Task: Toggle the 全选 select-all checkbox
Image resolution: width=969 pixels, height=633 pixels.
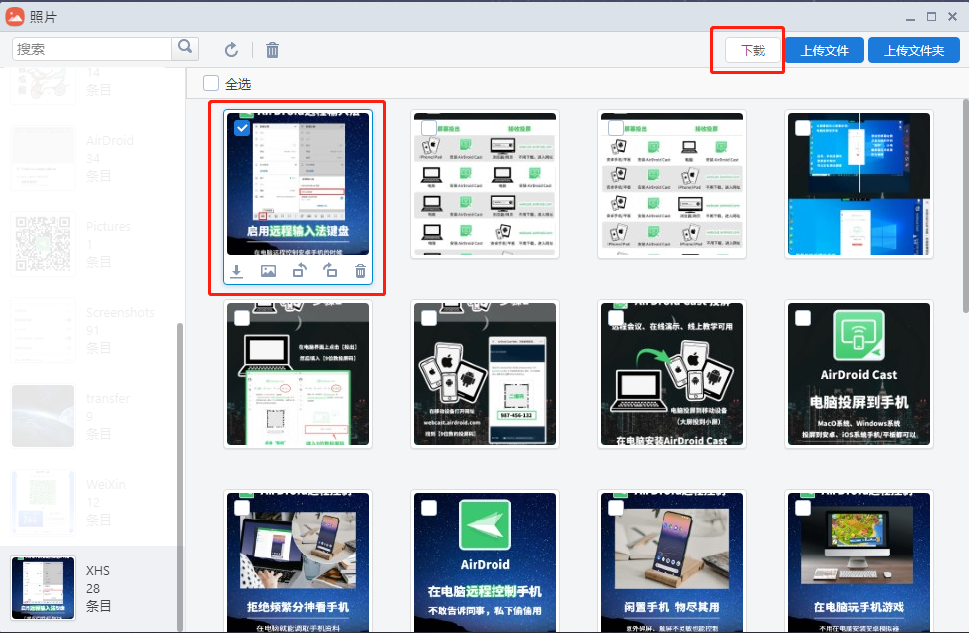Action: (x=211, y=84)
